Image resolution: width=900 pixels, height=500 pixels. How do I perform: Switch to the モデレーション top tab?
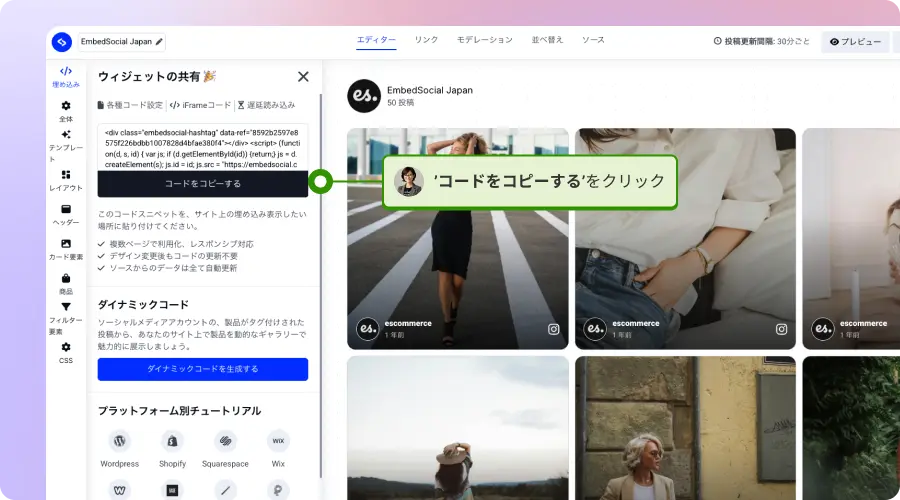[x=484, y=40]
